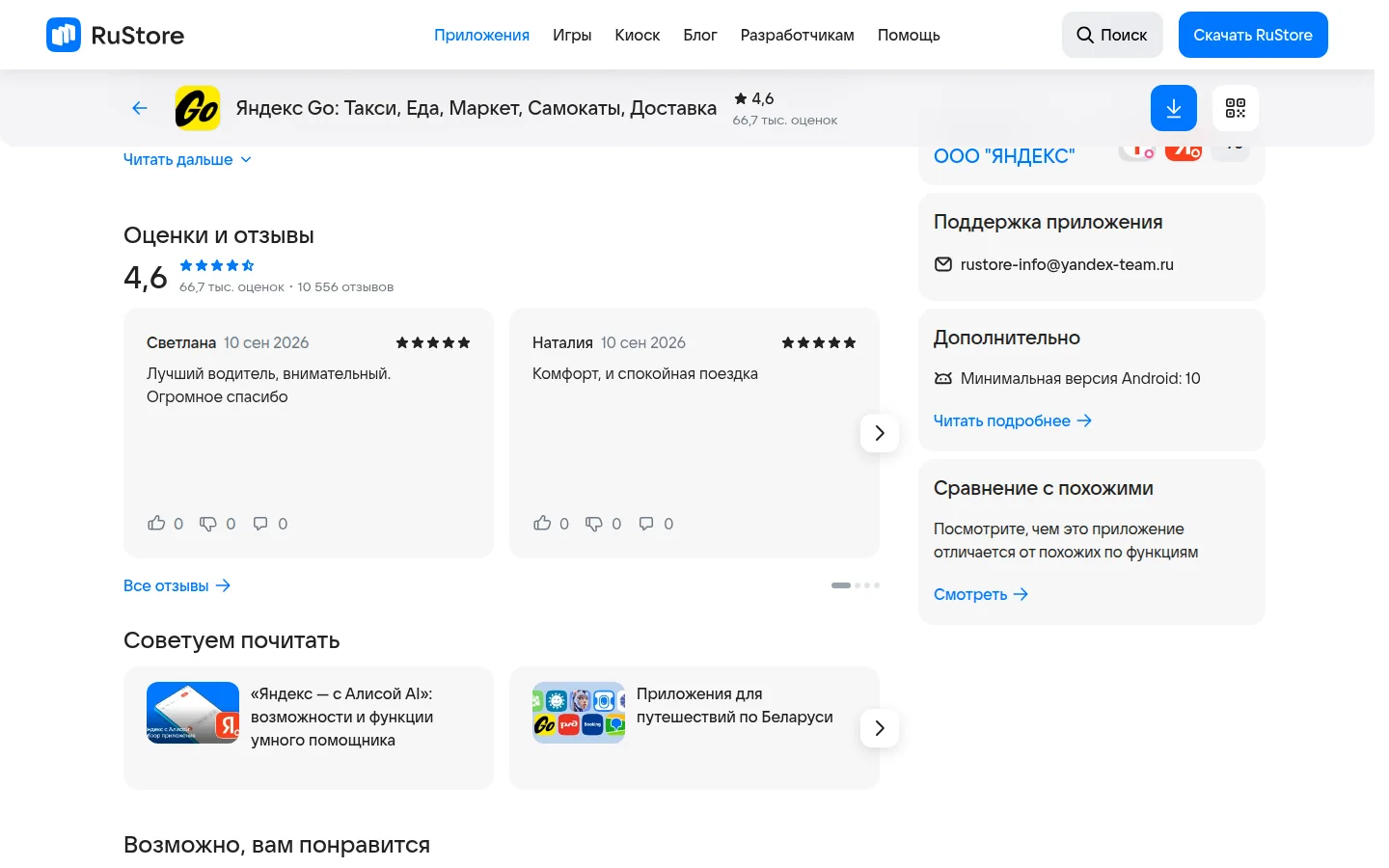Open the RuStore logo homepage

point(115,35)
